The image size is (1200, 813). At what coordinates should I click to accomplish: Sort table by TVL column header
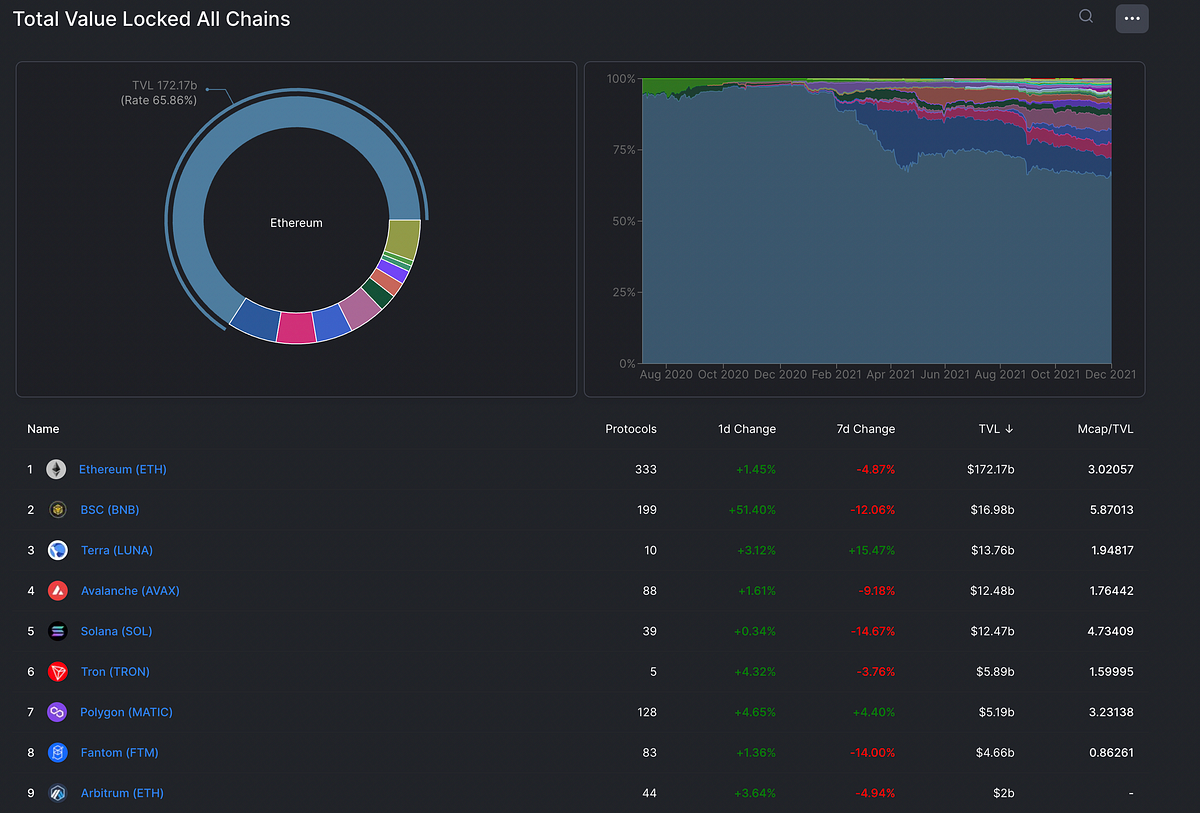point(996,429)
